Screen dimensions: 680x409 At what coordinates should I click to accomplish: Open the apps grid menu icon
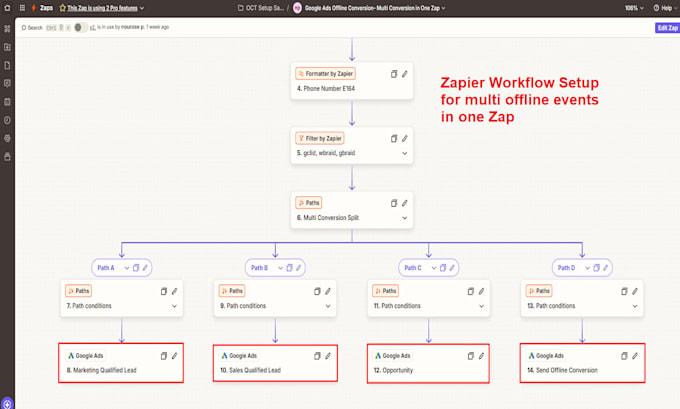22,8
